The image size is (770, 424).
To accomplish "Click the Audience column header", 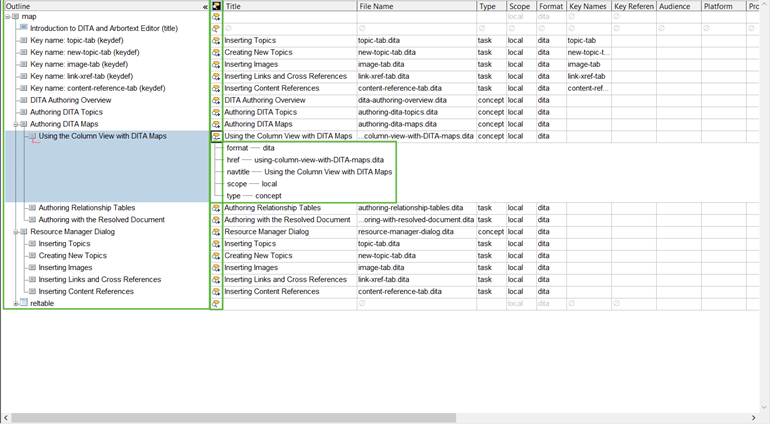I will coord(679,6).
